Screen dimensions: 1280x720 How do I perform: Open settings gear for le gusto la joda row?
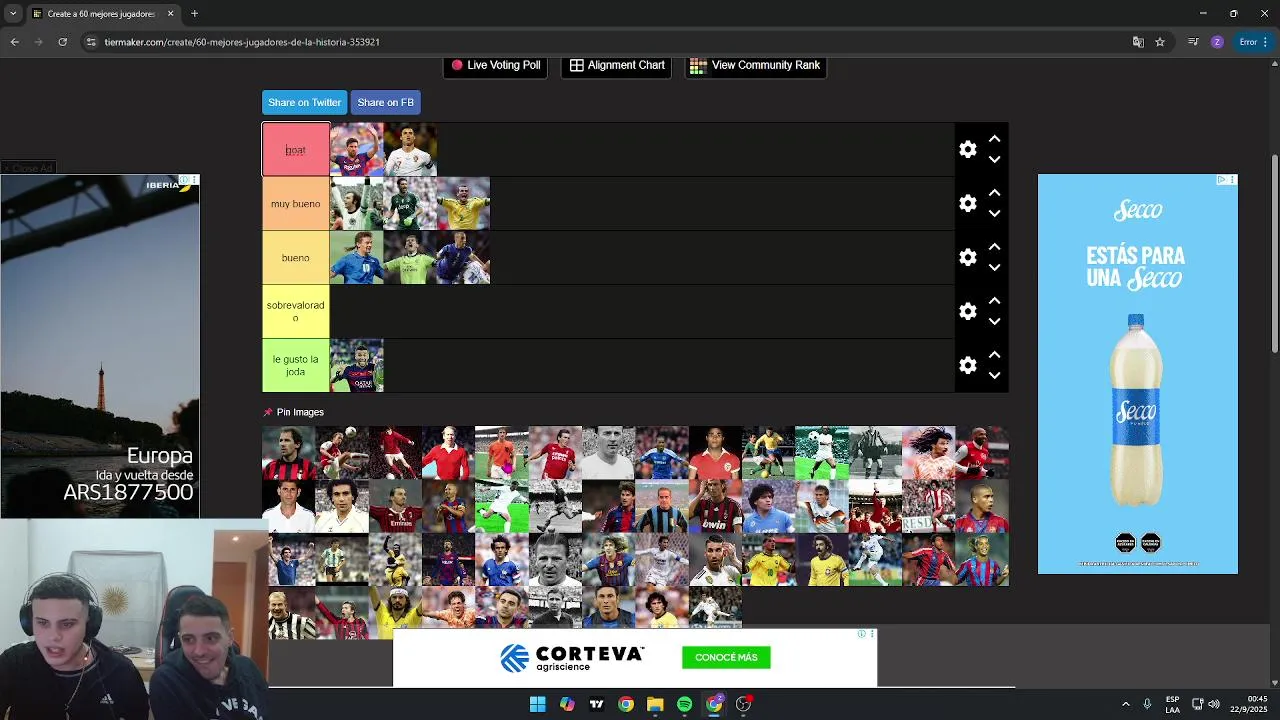click(x=967, y=365)
